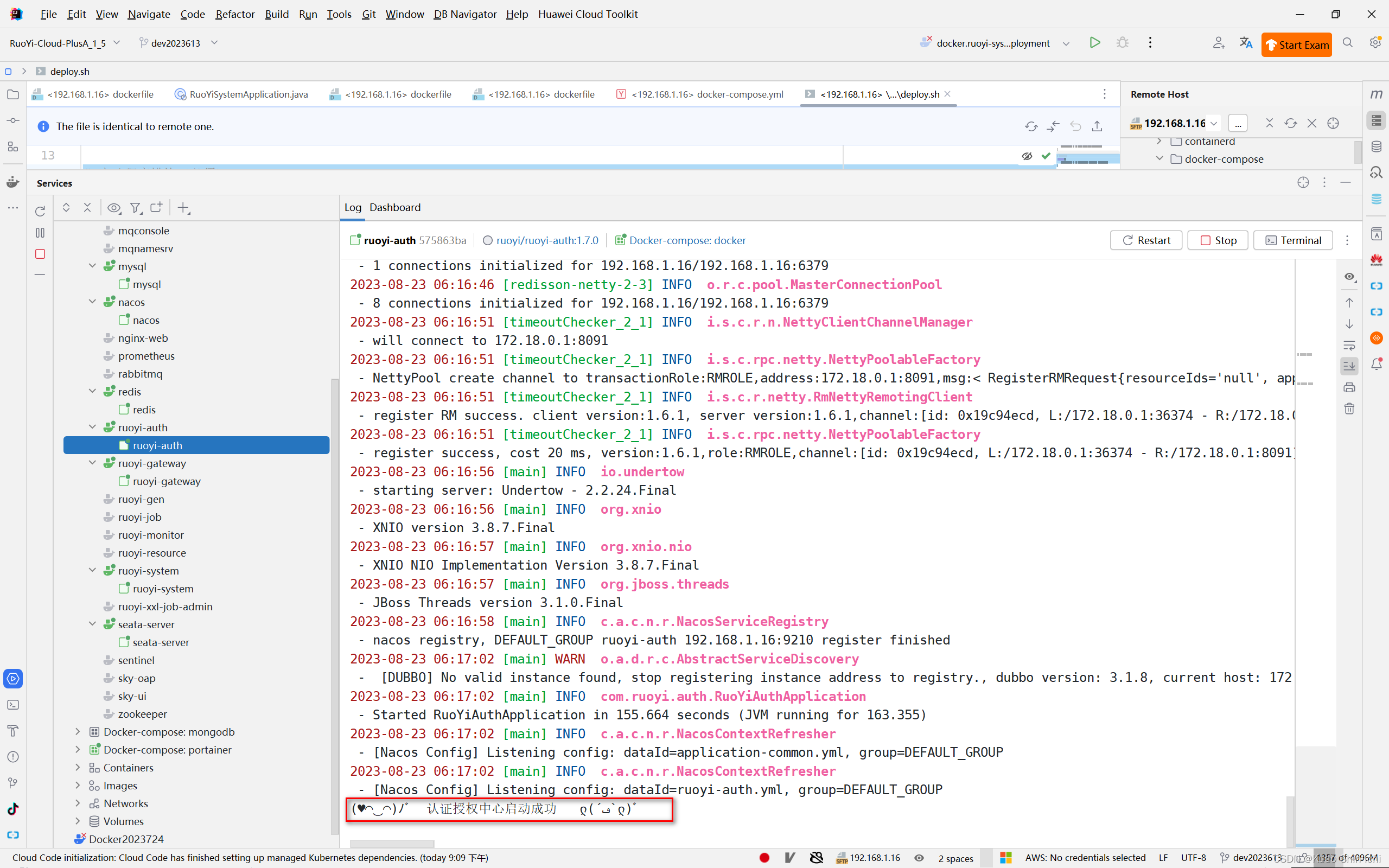Collapse the docker-compose remote folder
Screen dimensions: 1389x868
1159,158
